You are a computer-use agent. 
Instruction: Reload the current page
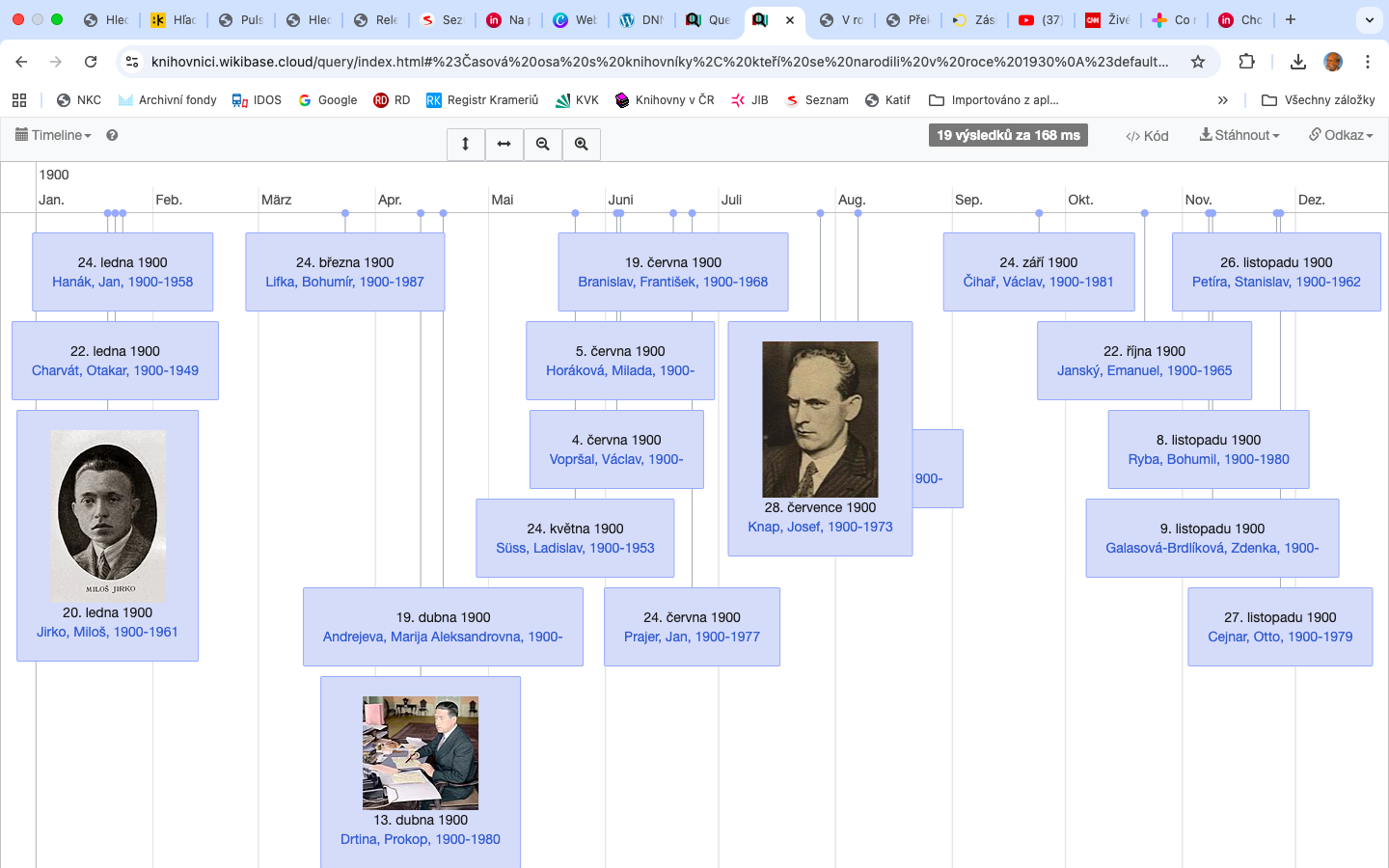[91, 62]
